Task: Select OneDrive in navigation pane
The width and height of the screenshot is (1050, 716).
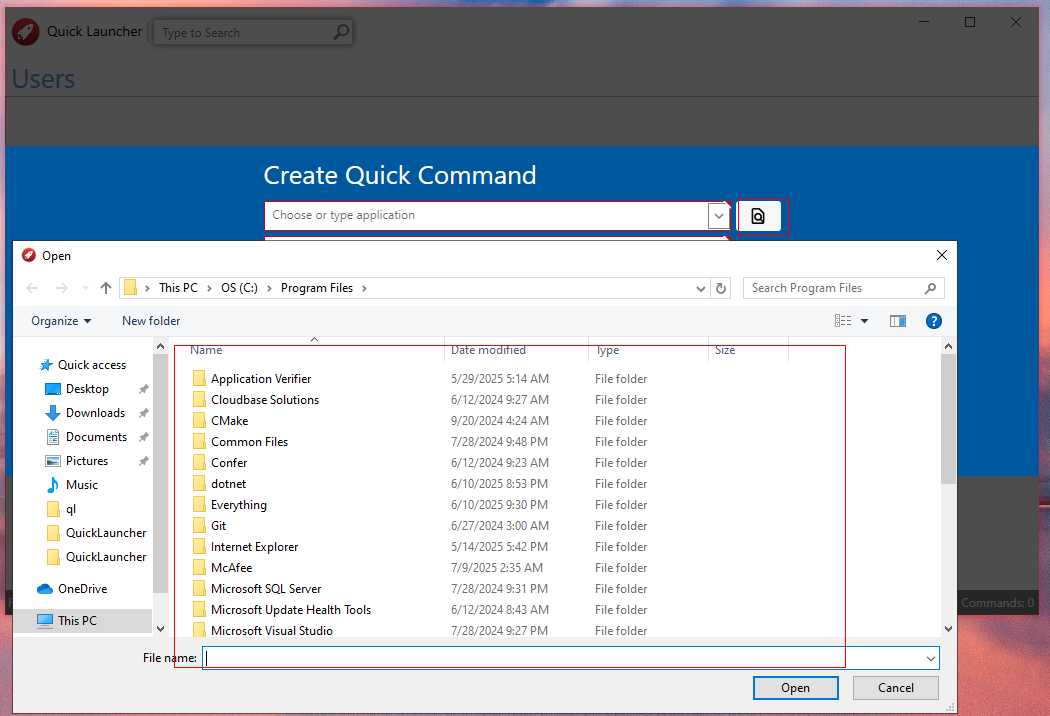Action: click(x=82, y=589)
